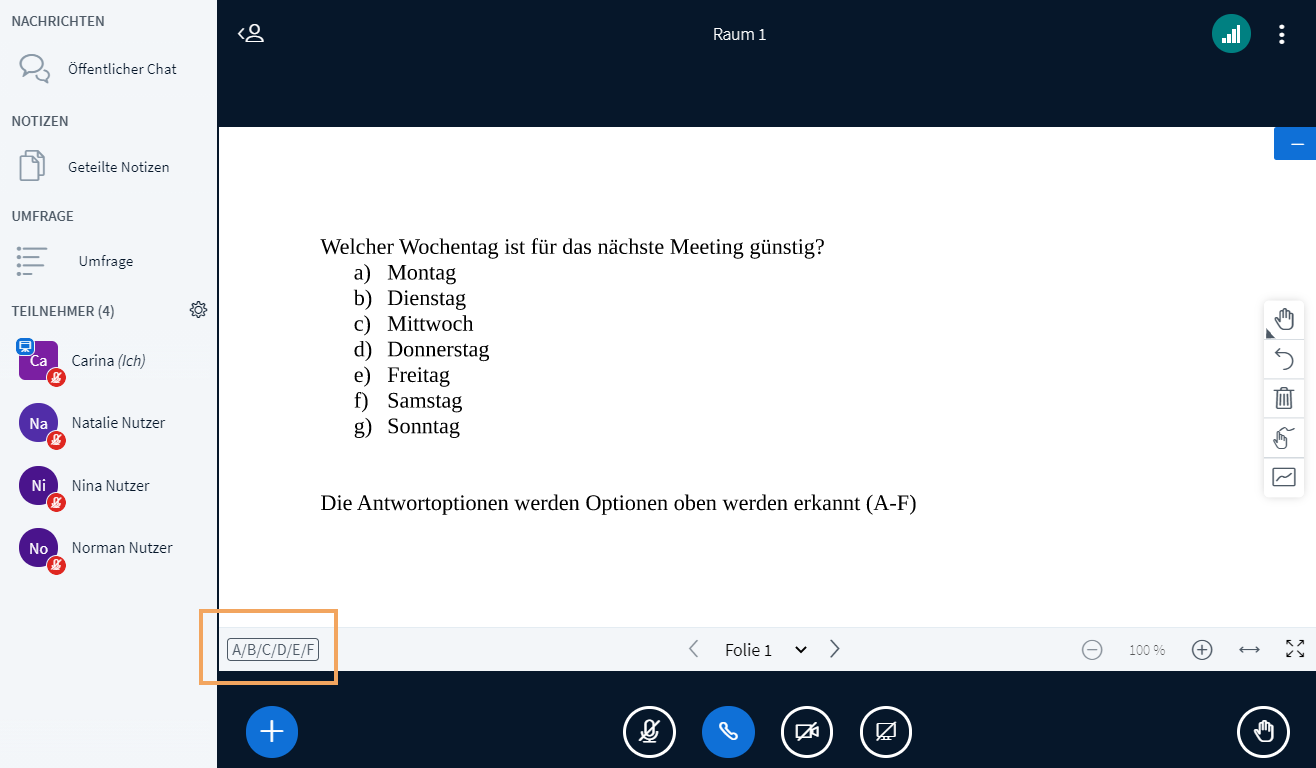
Task: Open Geteilte Notizen
Action: click(x=120, y=166)
